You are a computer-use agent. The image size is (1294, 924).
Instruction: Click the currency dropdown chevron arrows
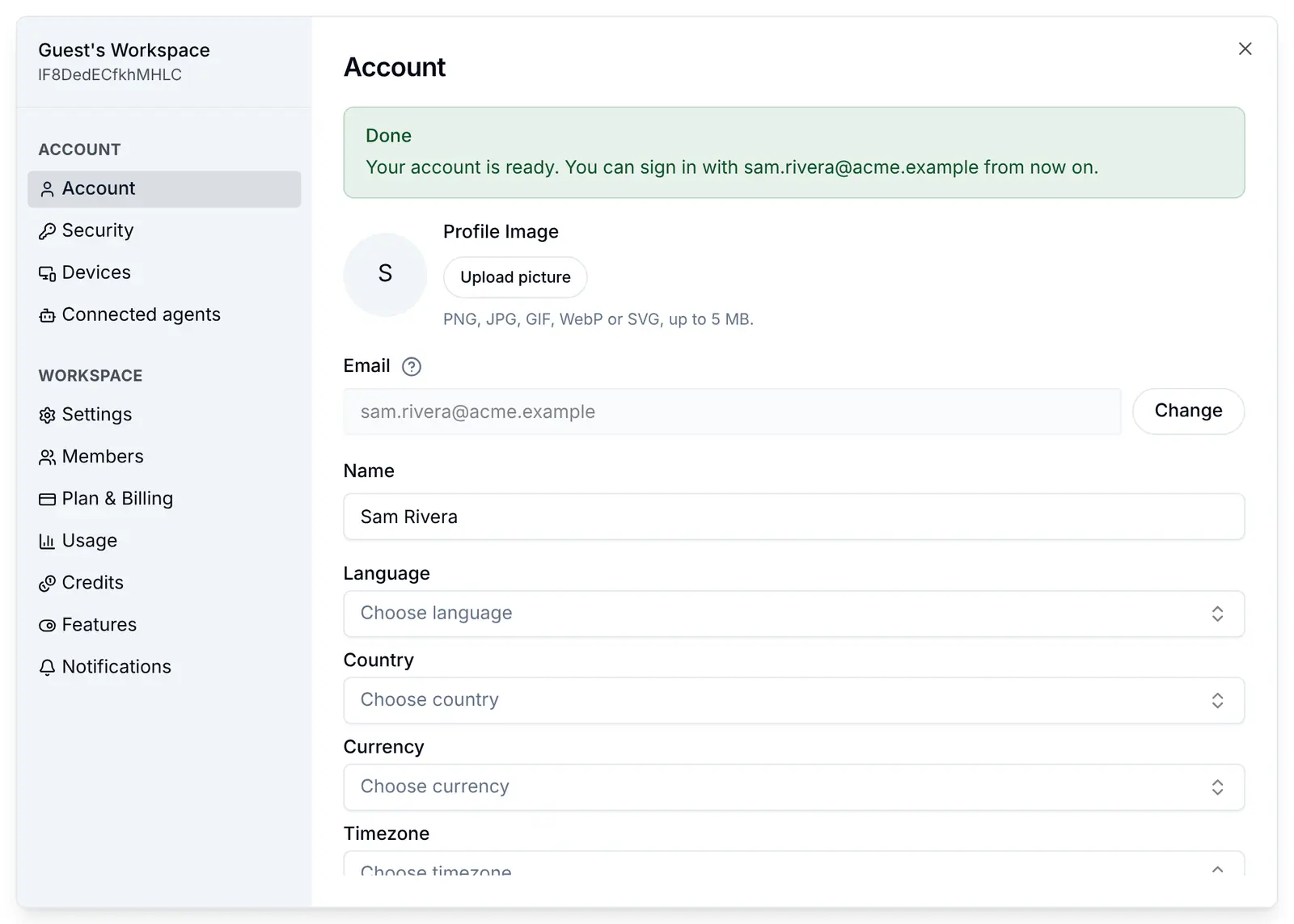(1217, 787)
